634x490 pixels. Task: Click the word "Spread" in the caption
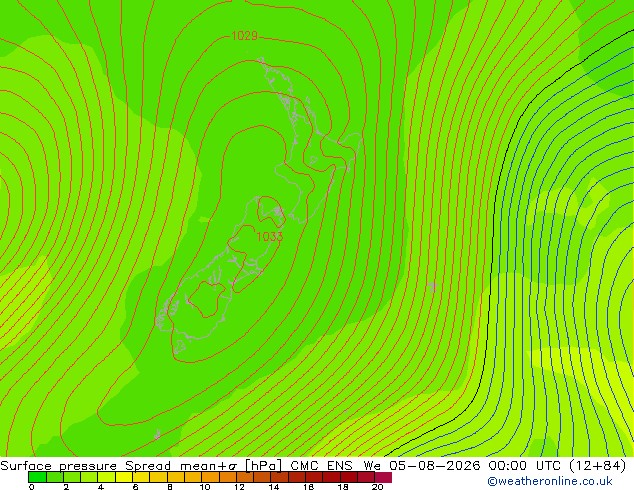pos(148,466)
